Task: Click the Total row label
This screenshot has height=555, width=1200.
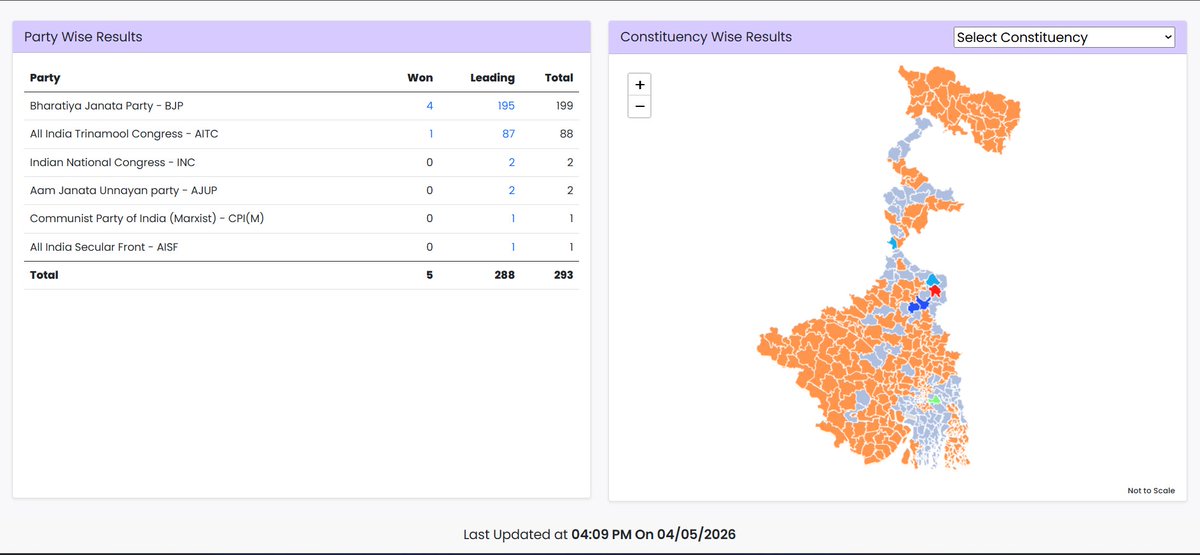Action: 44,275
